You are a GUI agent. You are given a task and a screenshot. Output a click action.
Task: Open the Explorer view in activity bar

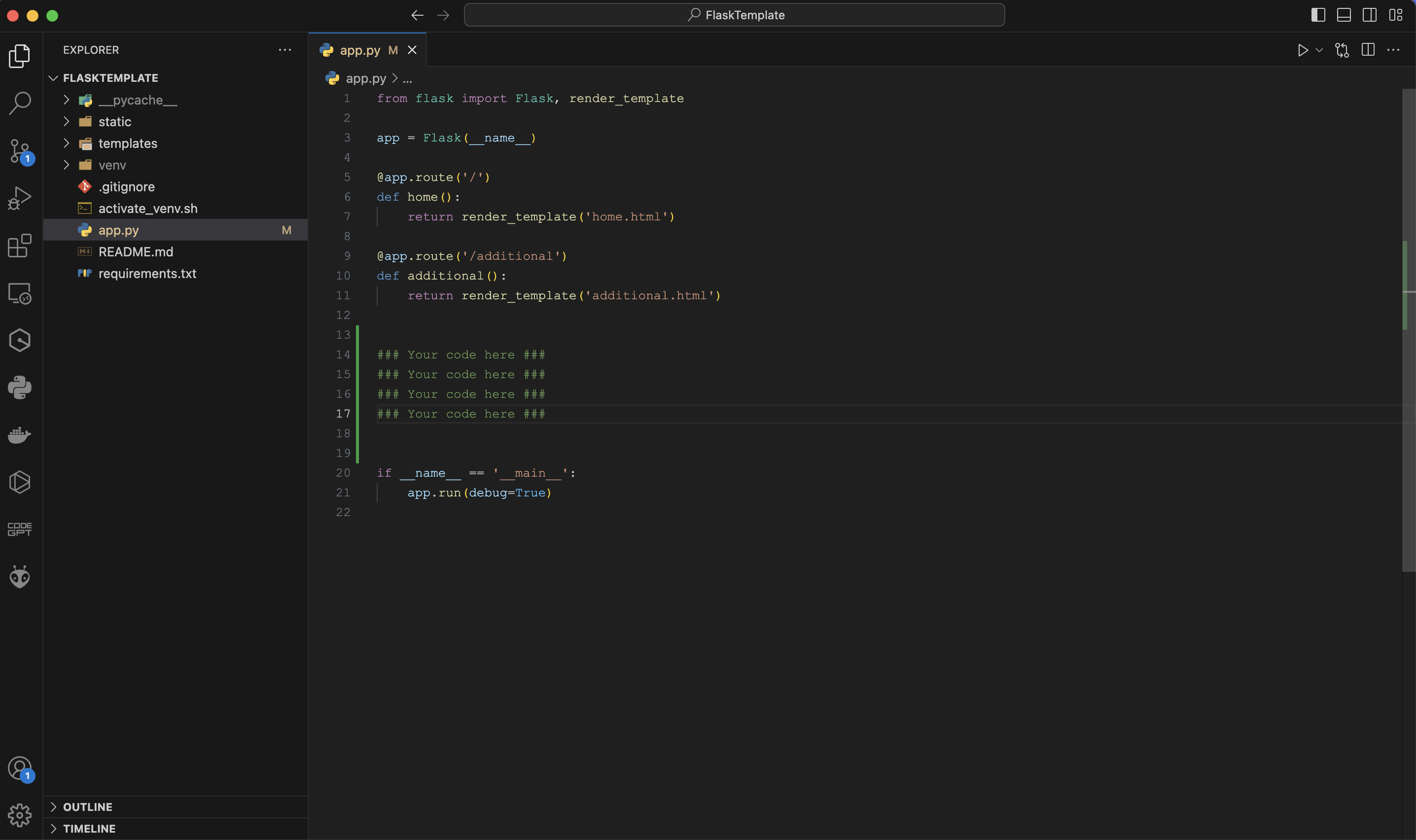[20, 56]
